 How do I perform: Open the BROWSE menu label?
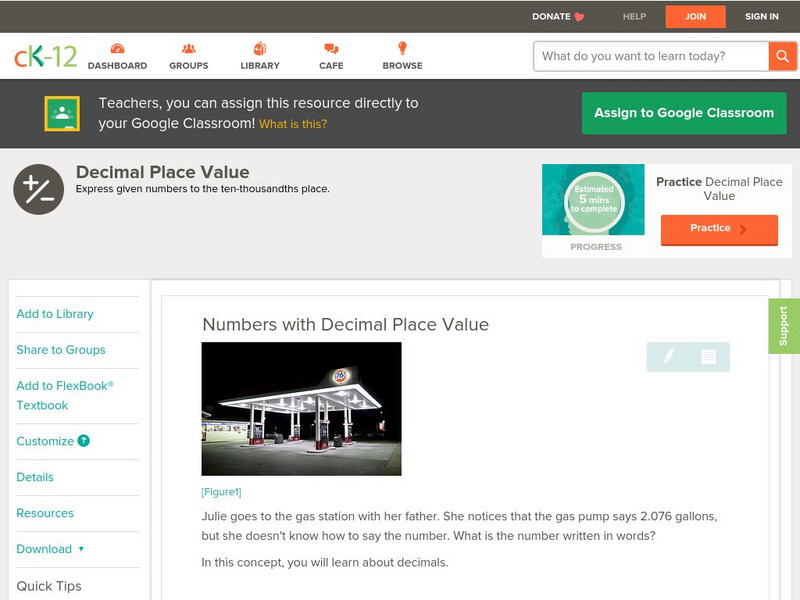pos(403,66)
